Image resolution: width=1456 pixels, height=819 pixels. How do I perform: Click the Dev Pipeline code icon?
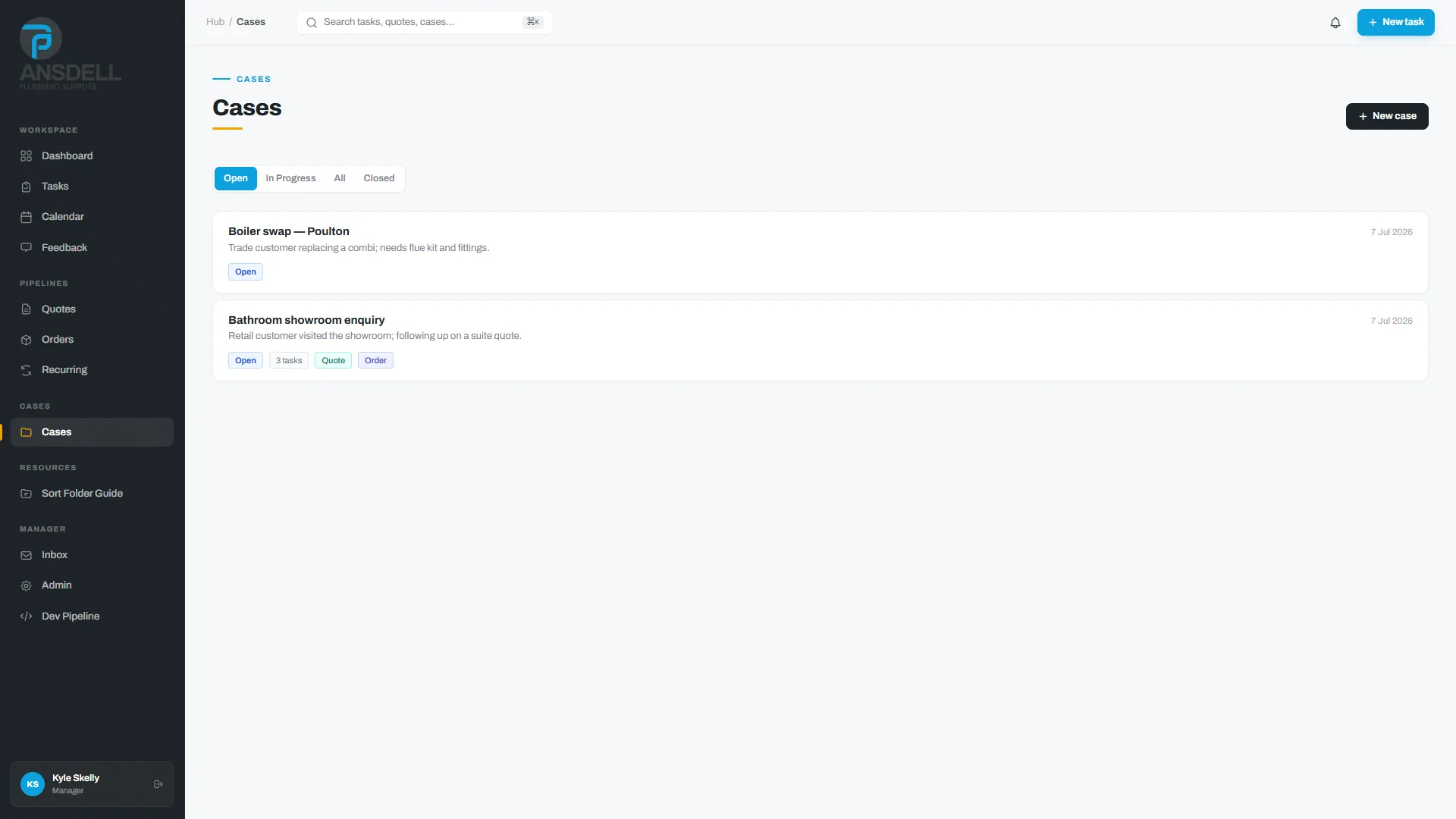[x=26, y=617]
